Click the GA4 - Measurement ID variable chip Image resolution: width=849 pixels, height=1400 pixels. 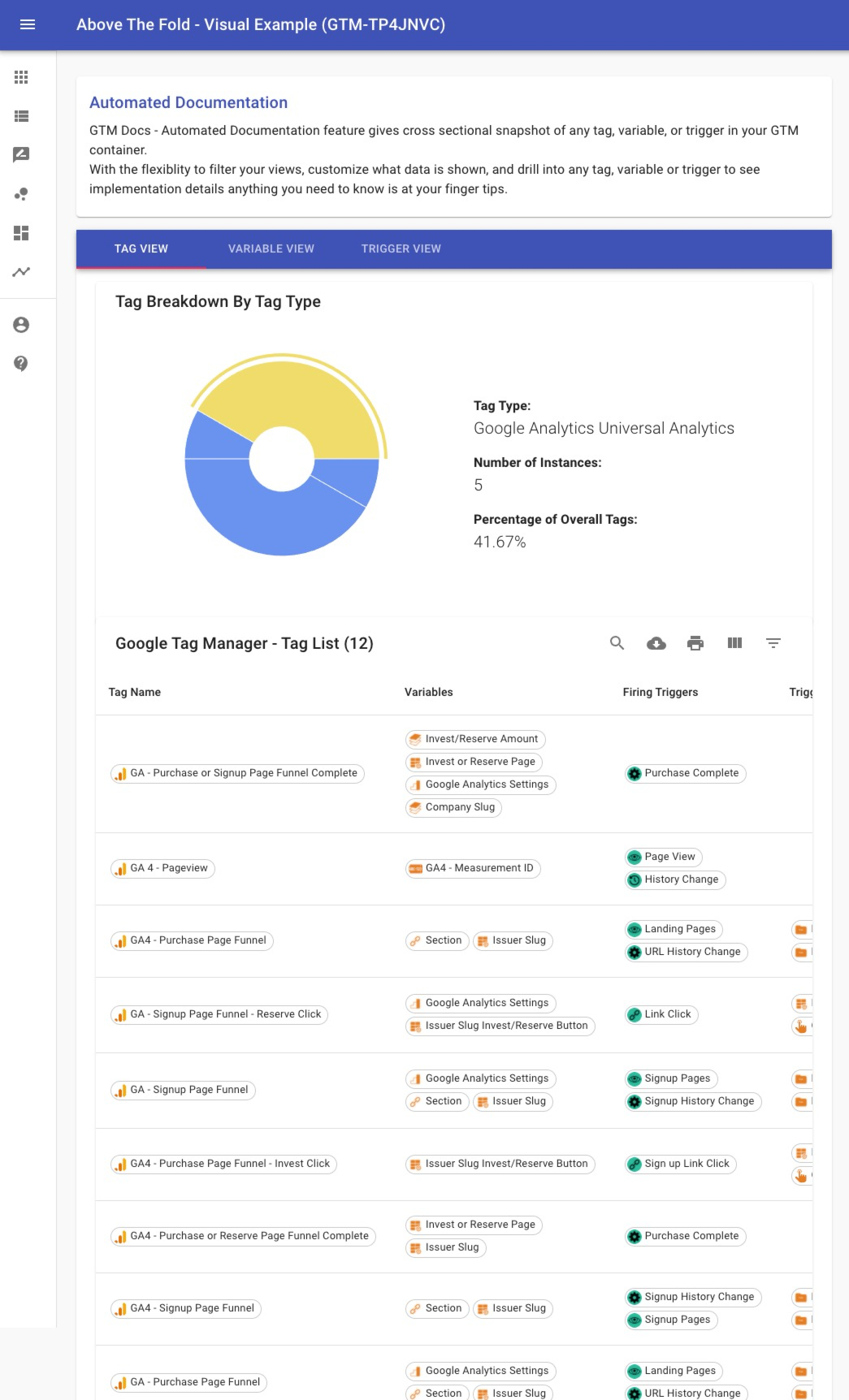click(x=473, y=868)
